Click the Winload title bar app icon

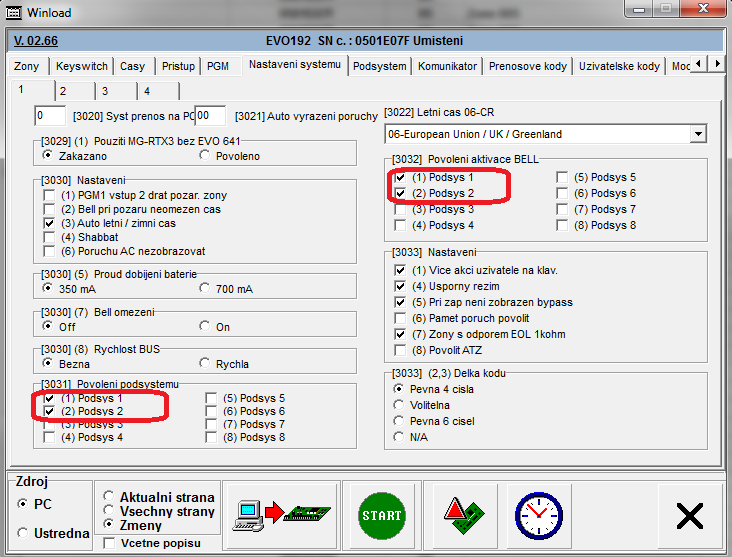(13, 13)
